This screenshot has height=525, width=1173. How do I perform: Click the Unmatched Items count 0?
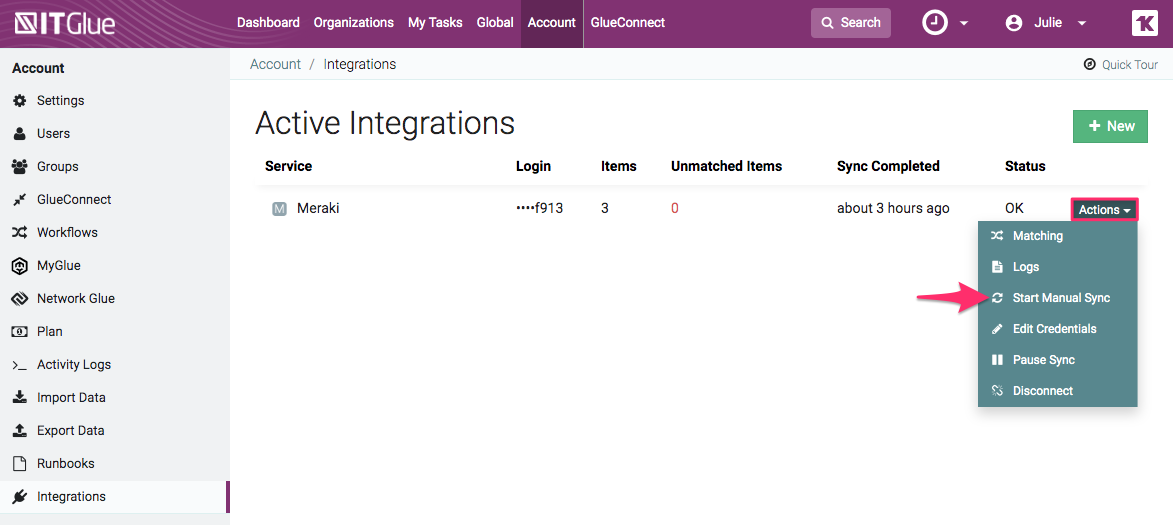[675, 209]
